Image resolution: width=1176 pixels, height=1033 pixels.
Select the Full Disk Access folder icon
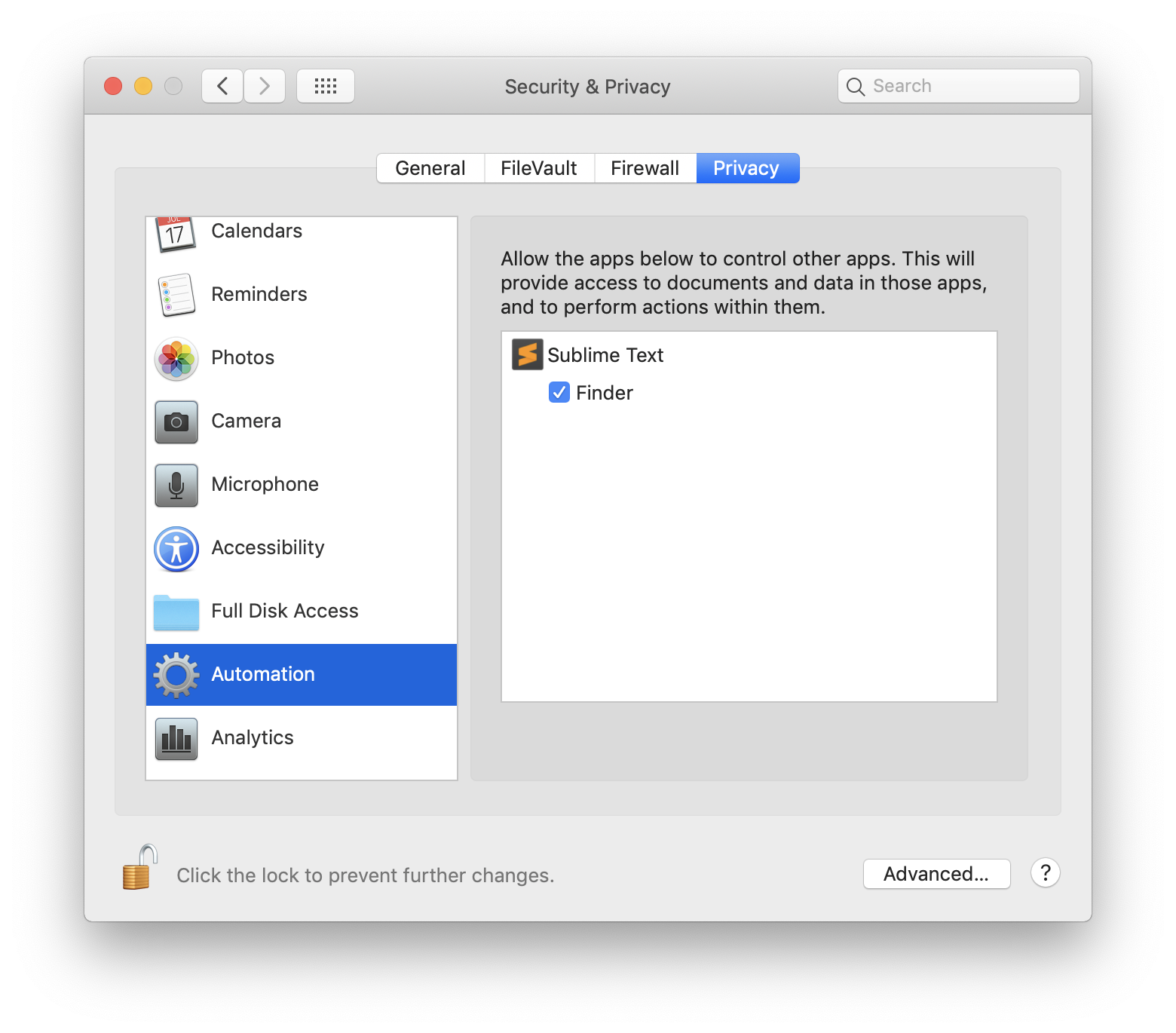(176, 612)
